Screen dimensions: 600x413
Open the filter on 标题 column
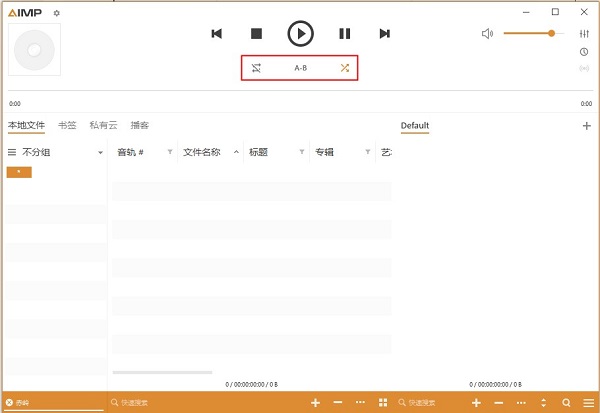pyautogui.click(x=302, y=152)
